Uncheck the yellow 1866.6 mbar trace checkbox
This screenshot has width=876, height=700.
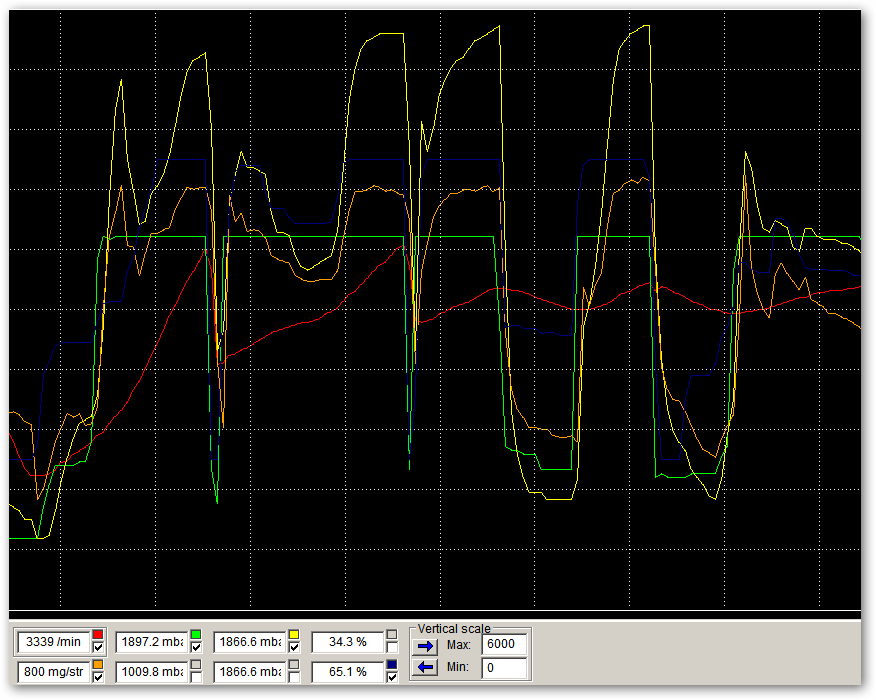294,647
